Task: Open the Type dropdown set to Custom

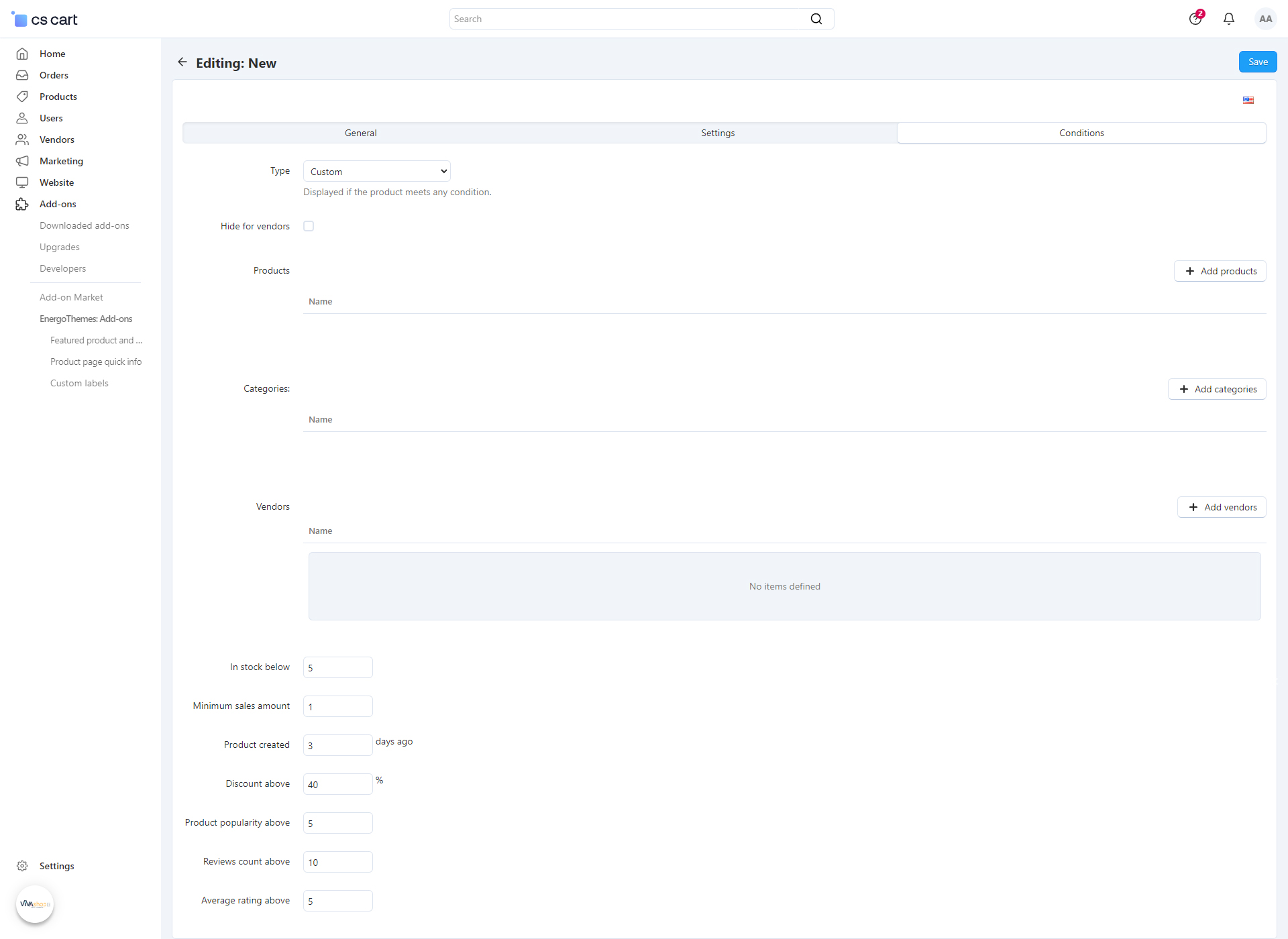Action: [x=376, y=172]
